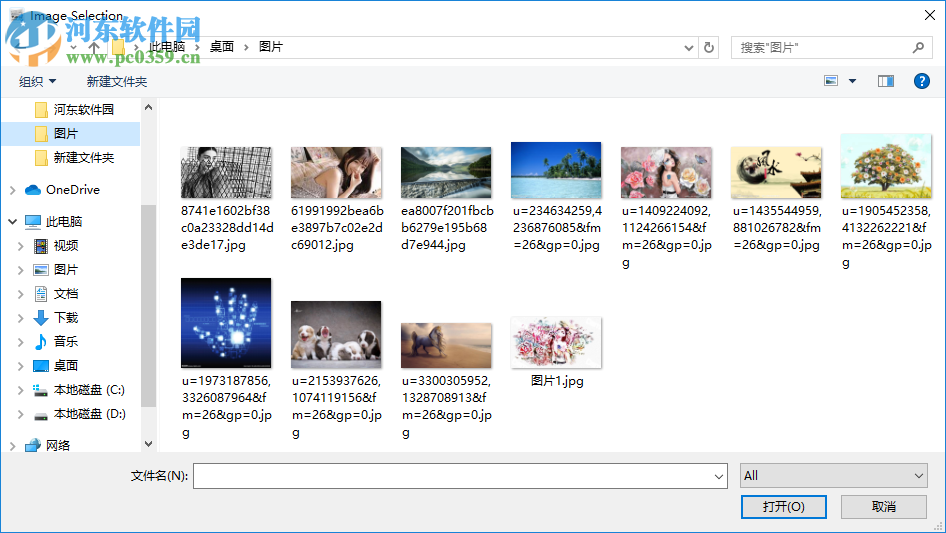Toggle the preview pane icon
The image size is (946, 533).
886,81
